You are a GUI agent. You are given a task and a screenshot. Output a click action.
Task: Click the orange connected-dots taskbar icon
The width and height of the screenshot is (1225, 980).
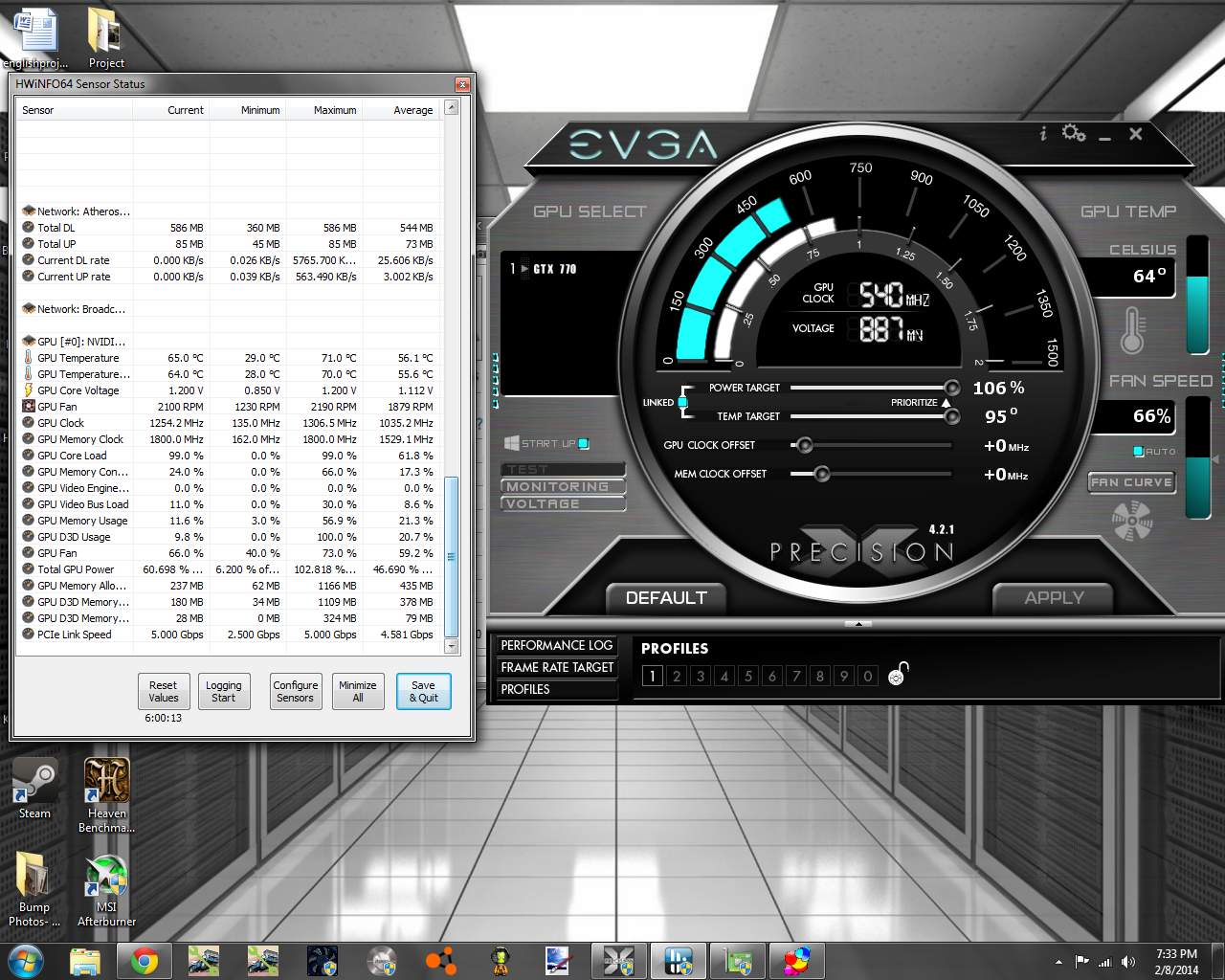pos(441,961)
